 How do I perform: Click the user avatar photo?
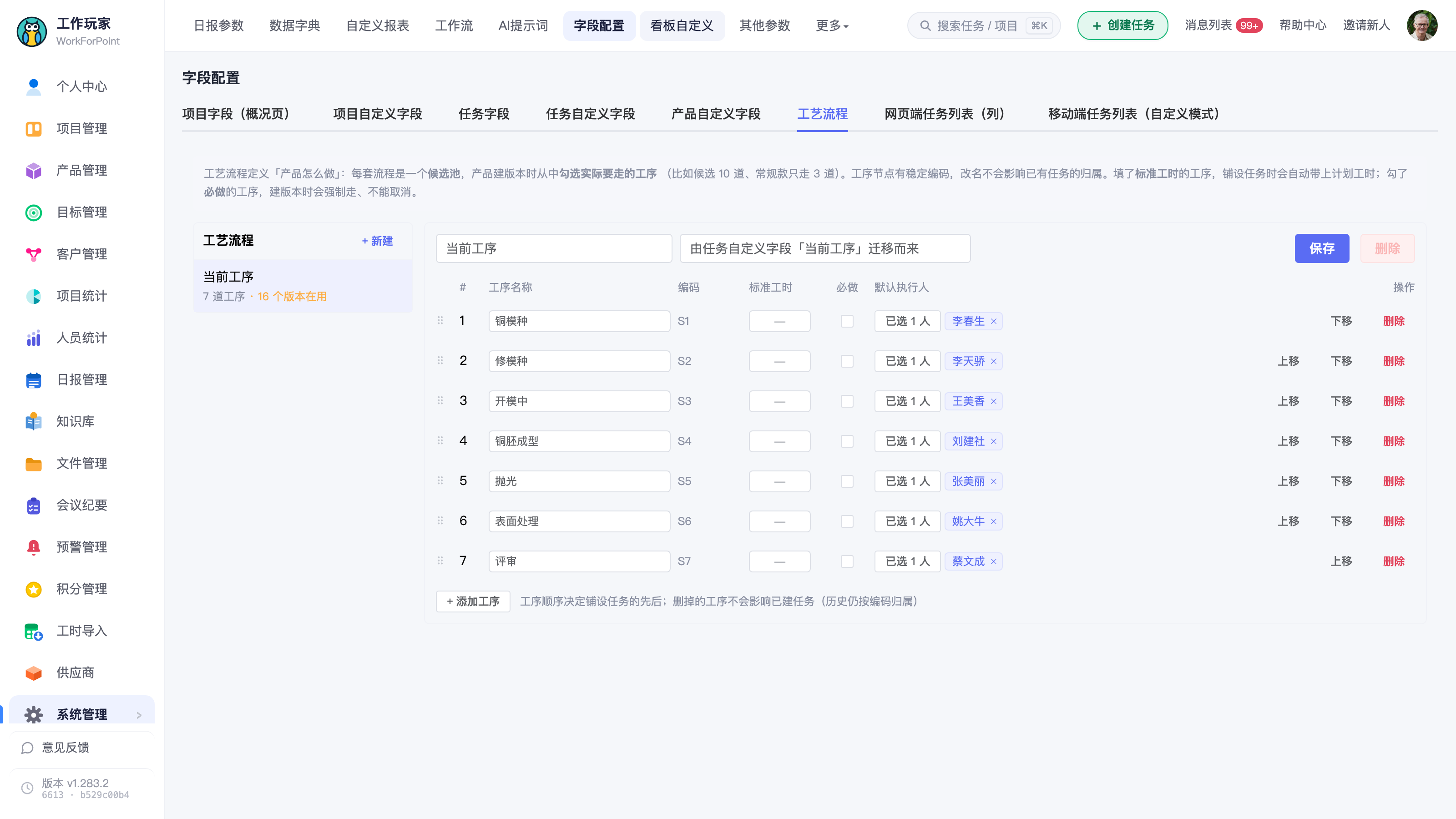tap(1421, 25)
